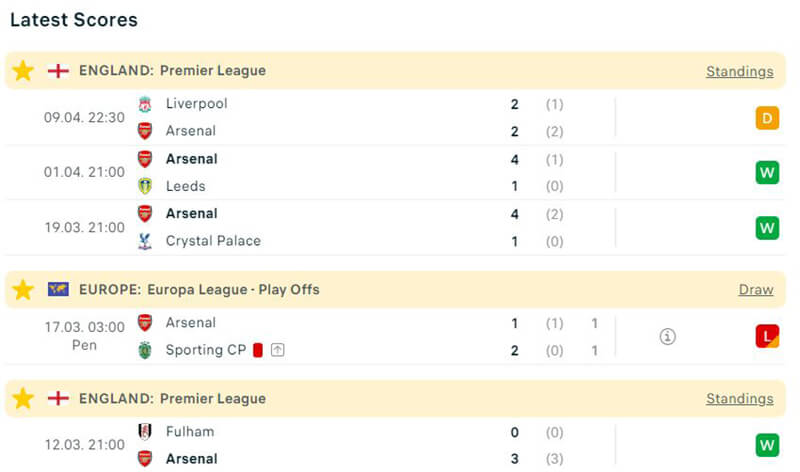The height and width of the screenshot is (472, 800).
Task: Open the bottom Premier League Standings link
Action: coord(739,399)
